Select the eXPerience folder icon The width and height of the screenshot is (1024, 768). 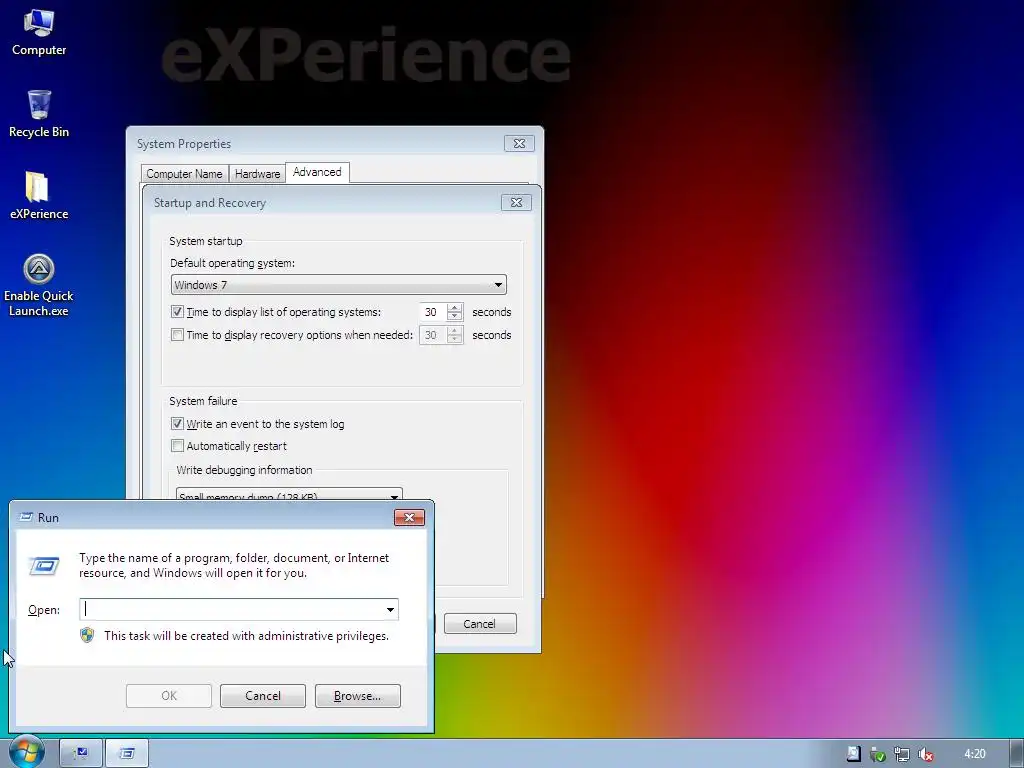[39, 196]
